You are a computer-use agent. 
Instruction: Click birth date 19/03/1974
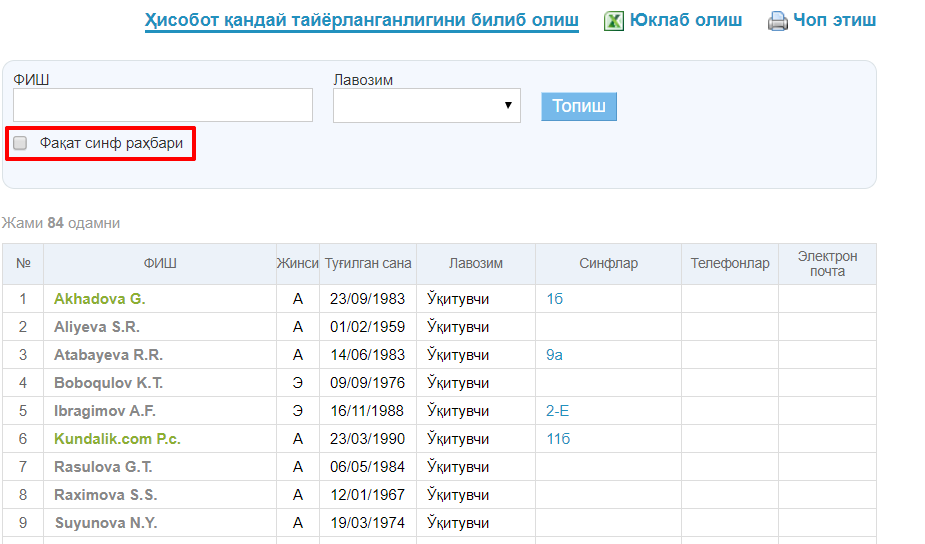pyautogui.click(x=367, y=523)
